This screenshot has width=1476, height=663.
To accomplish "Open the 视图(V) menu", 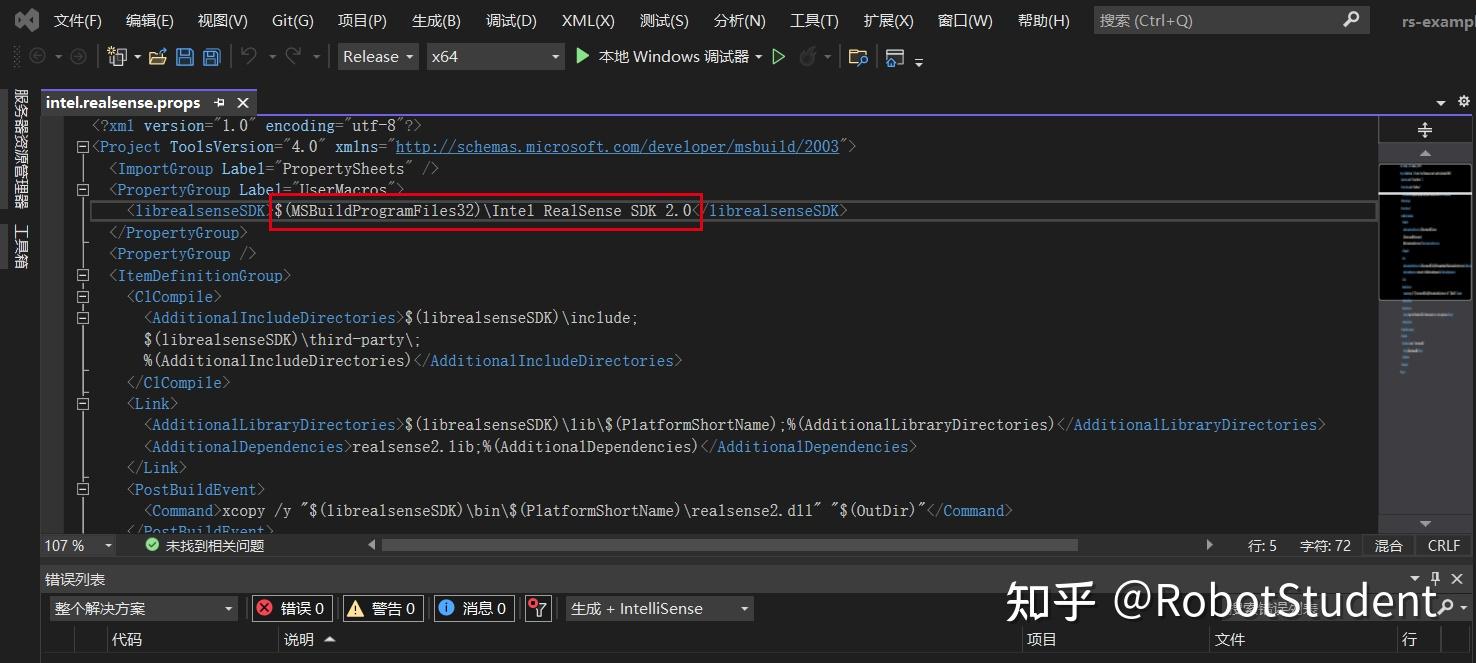I will coord(223,20).
